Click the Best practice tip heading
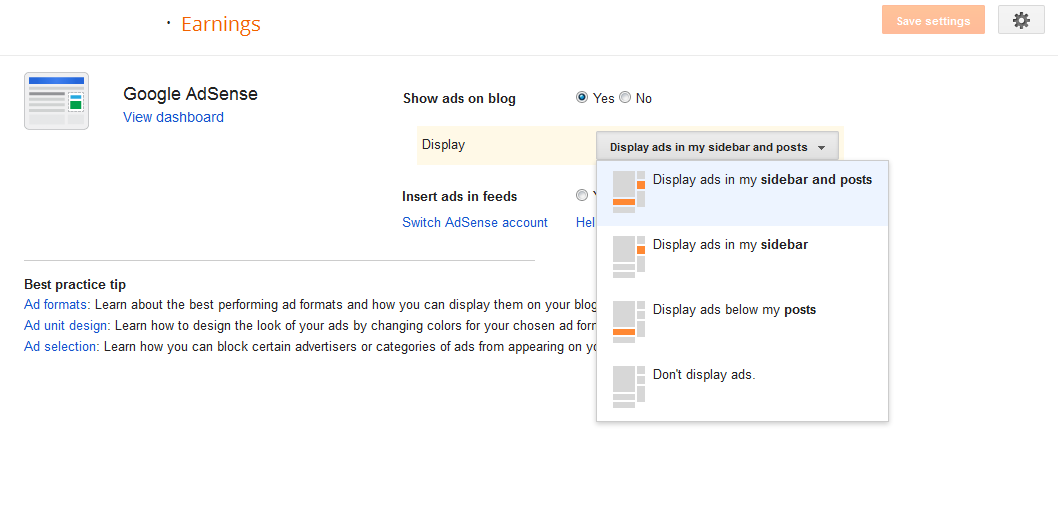This screenshot has height=531, width=1058. (x=75, y=284)
